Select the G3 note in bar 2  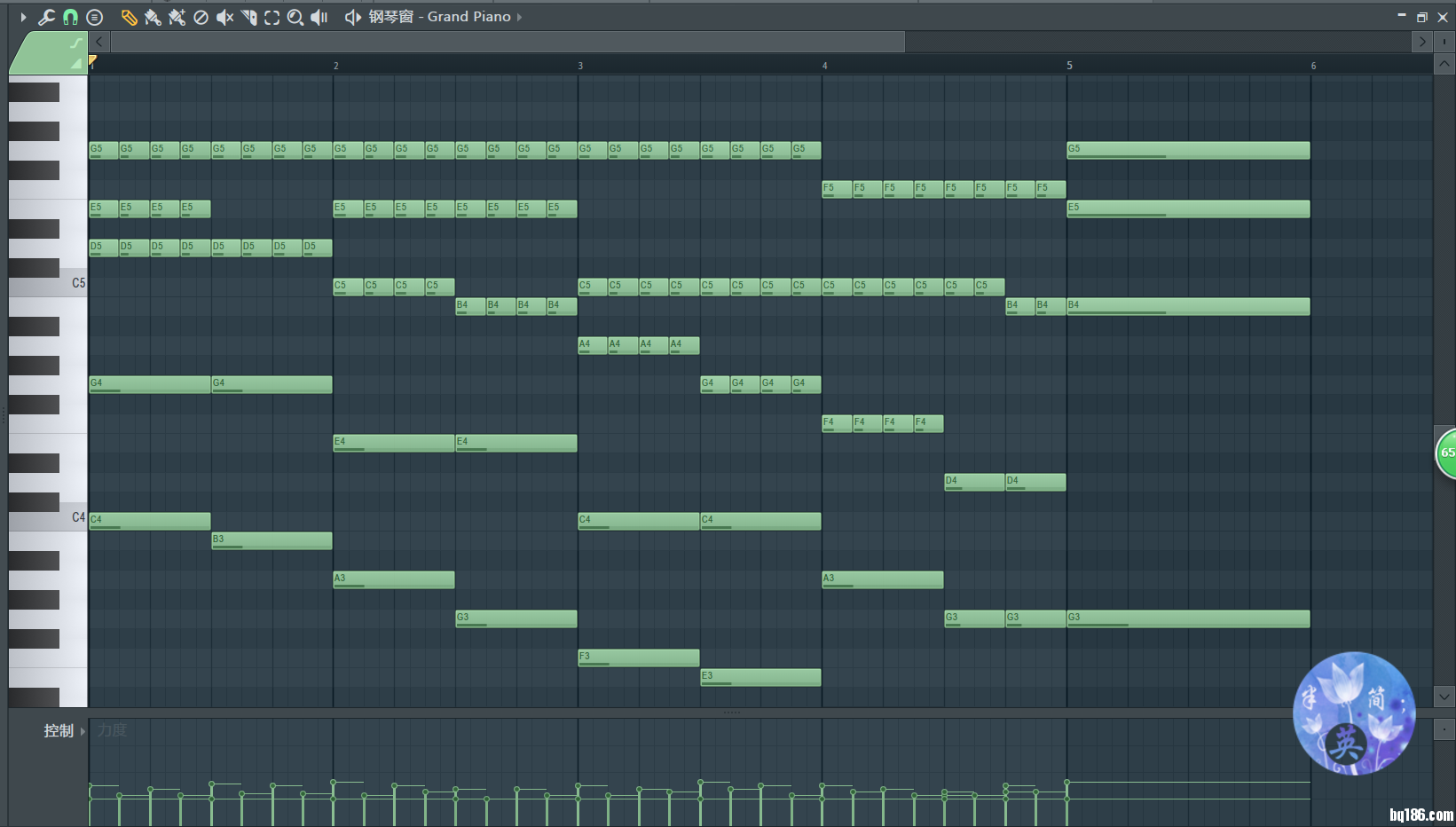pos(516,618)
